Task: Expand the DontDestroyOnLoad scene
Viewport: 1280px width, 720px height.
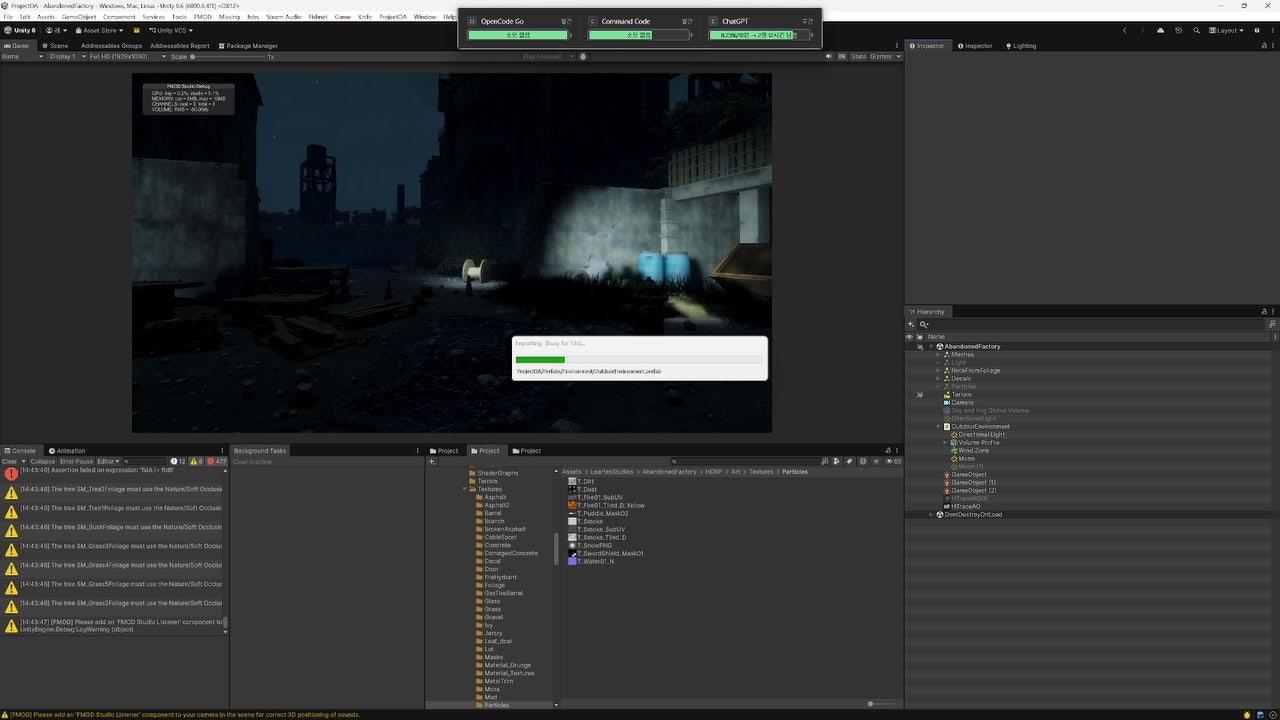Action: [x=931, y=515]
